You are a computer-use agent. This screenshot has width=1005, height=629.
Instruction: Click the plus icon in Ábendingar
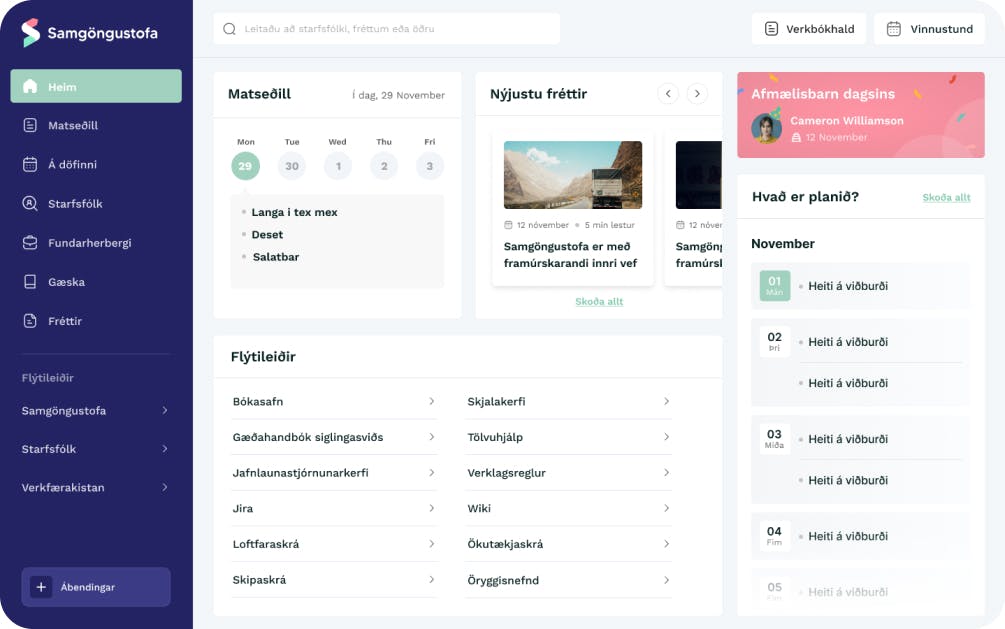[41, 587]
